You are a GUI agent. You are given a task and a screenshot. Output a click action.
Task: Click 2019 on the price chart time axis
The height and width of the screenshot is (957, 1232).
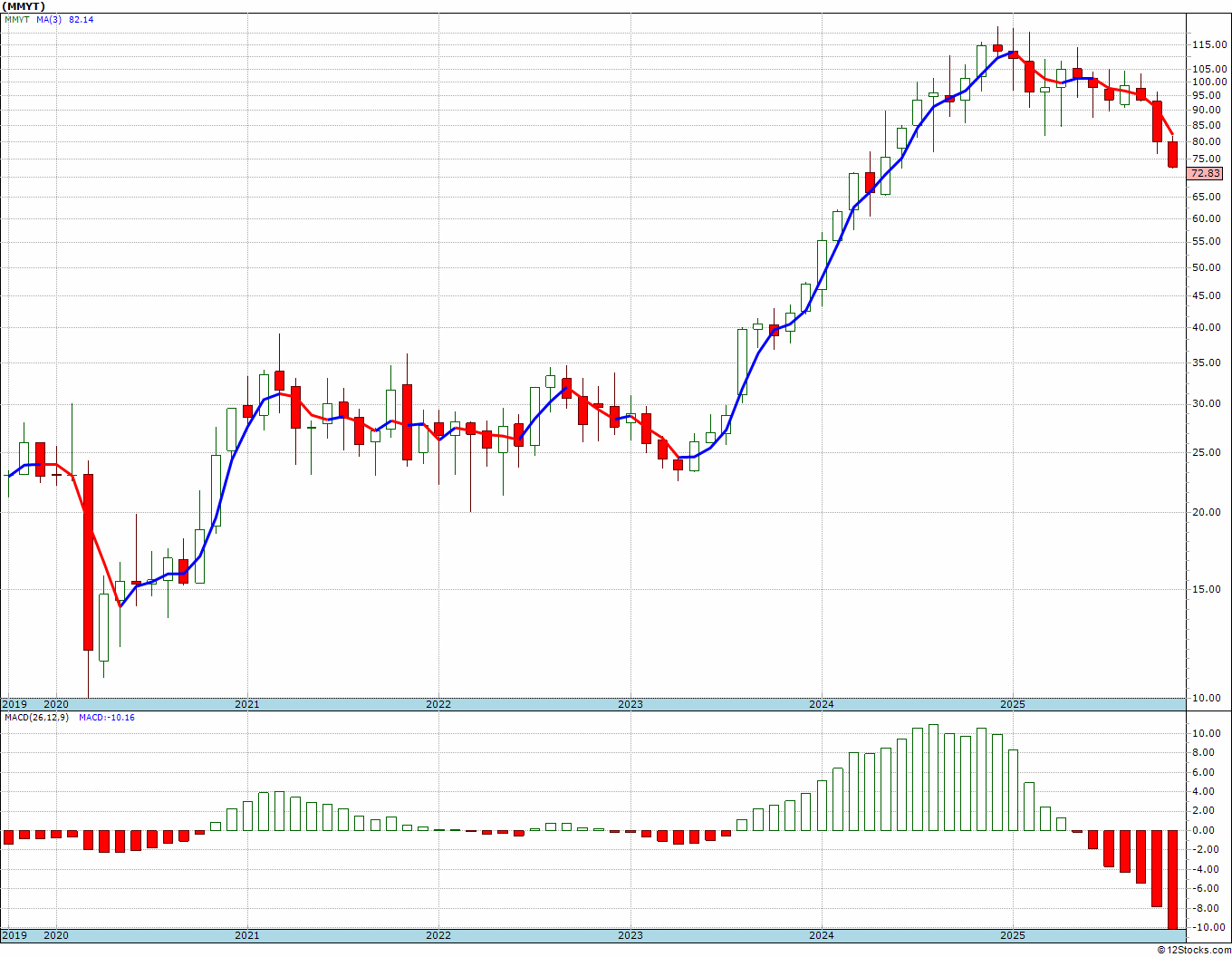(14, 704)
